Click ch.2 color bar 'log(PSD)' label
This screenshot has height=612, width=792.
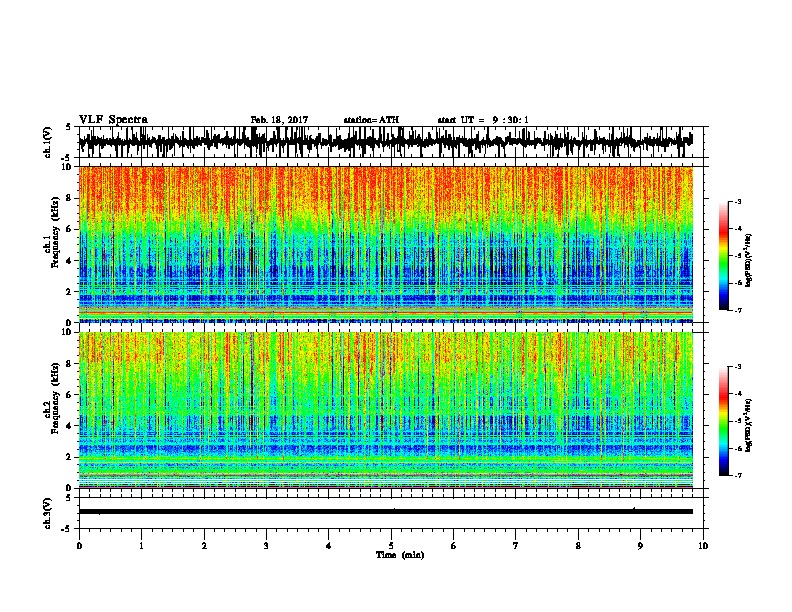(x=749, y=425)
